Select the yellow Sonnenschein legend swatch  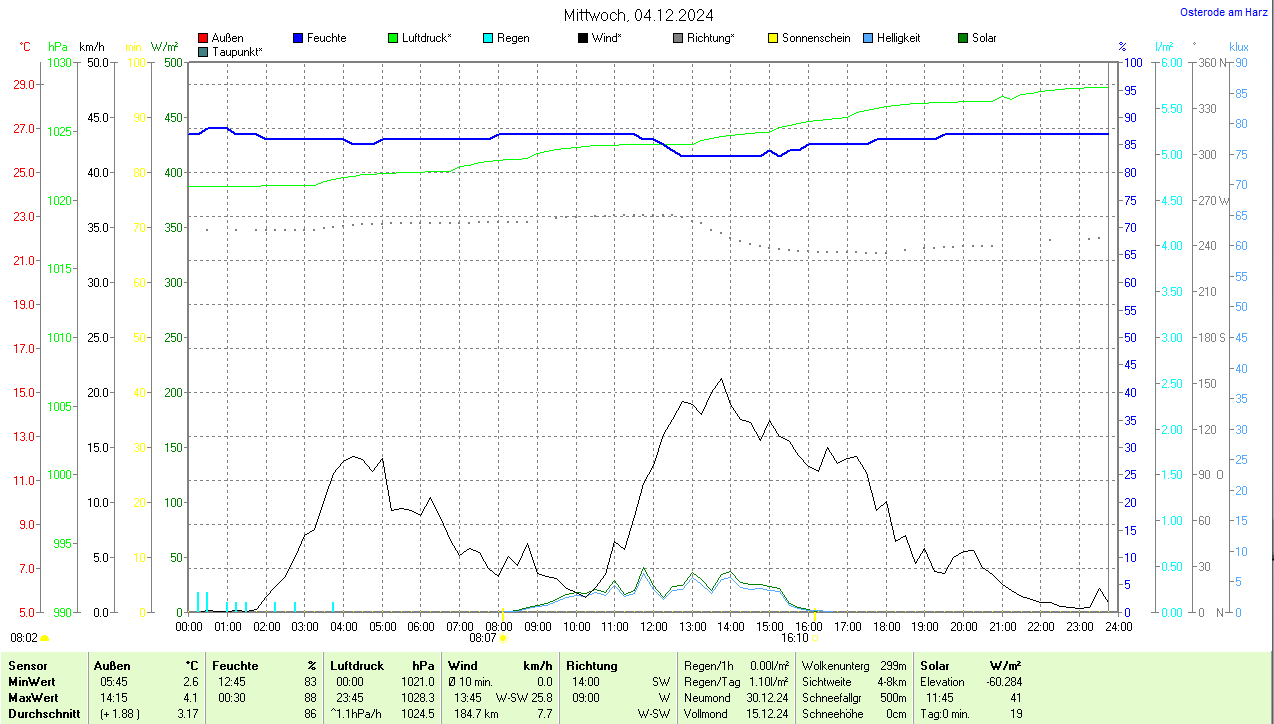tap(773, 38)
